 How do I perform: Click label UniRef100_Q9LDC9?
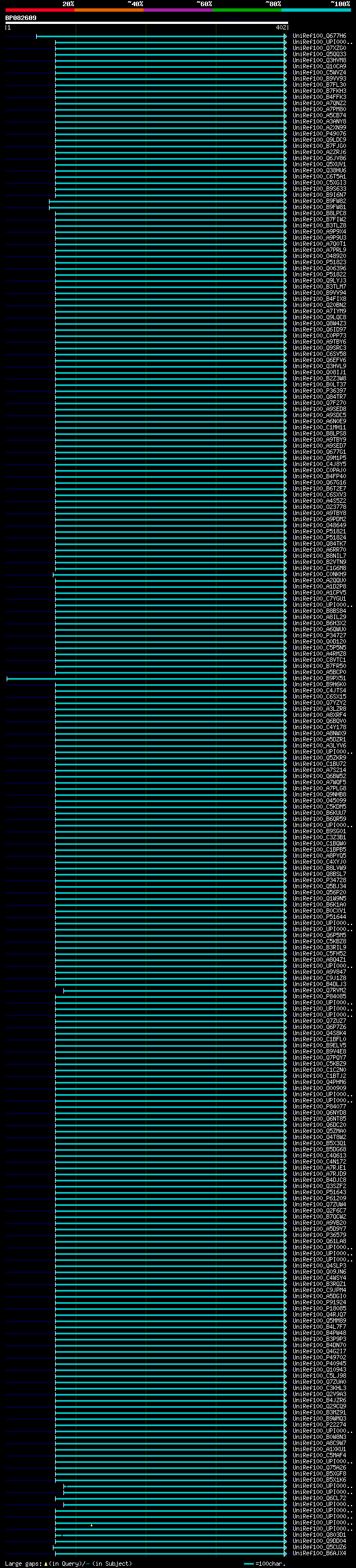pyautogui.click(x=319, y=140)
